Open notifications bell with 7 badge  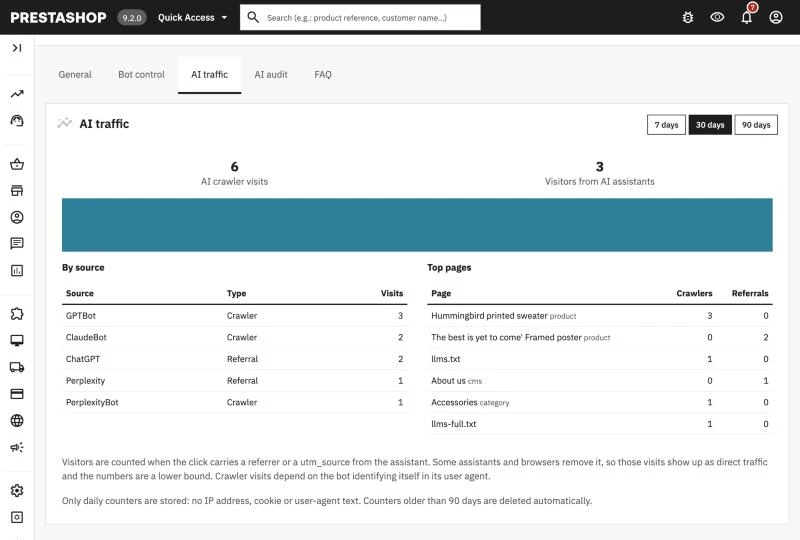747,17
